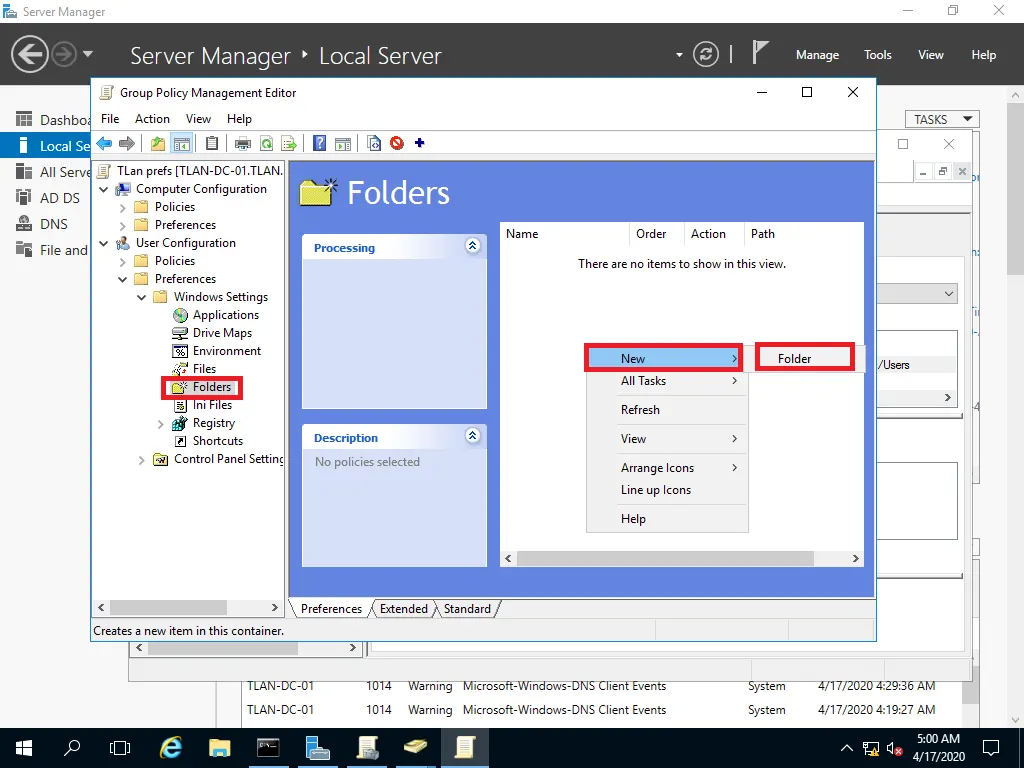Select Environment in the tree

click(x=227, y=351)
